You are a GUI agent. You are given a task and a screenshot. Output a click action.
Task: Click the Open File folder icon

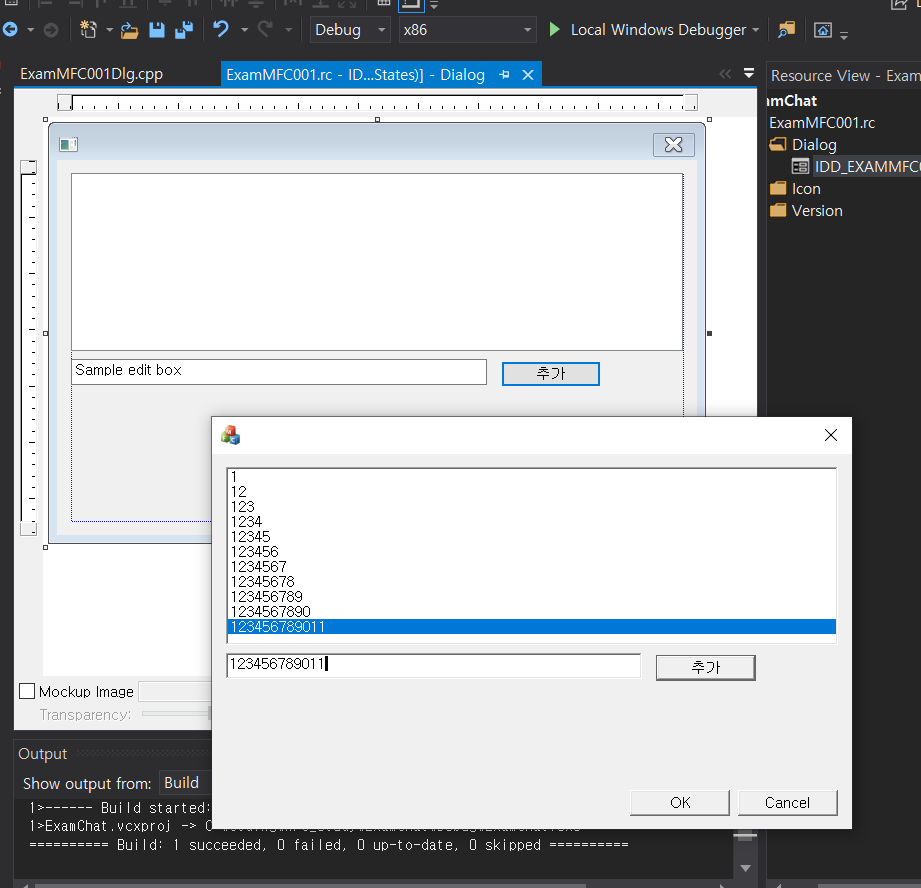pyautogui.click(x=129, y=29)
